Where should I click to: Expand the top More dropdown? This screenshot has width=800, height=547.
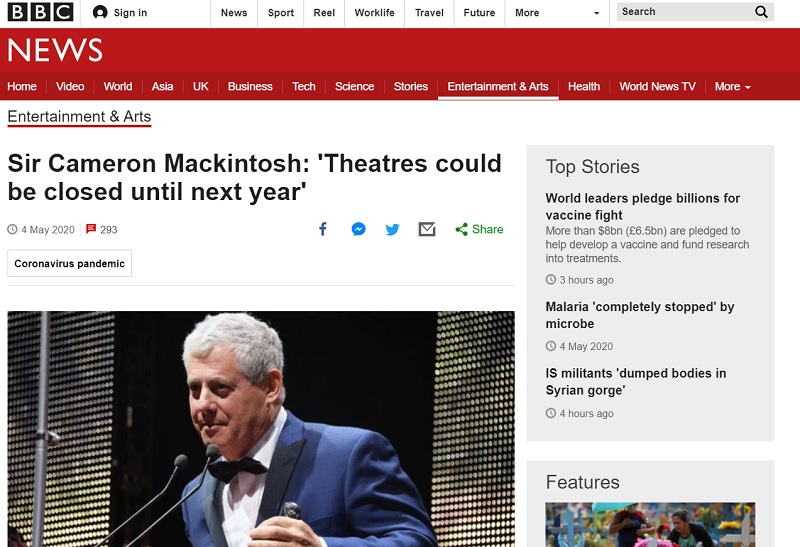click(558, 13)
